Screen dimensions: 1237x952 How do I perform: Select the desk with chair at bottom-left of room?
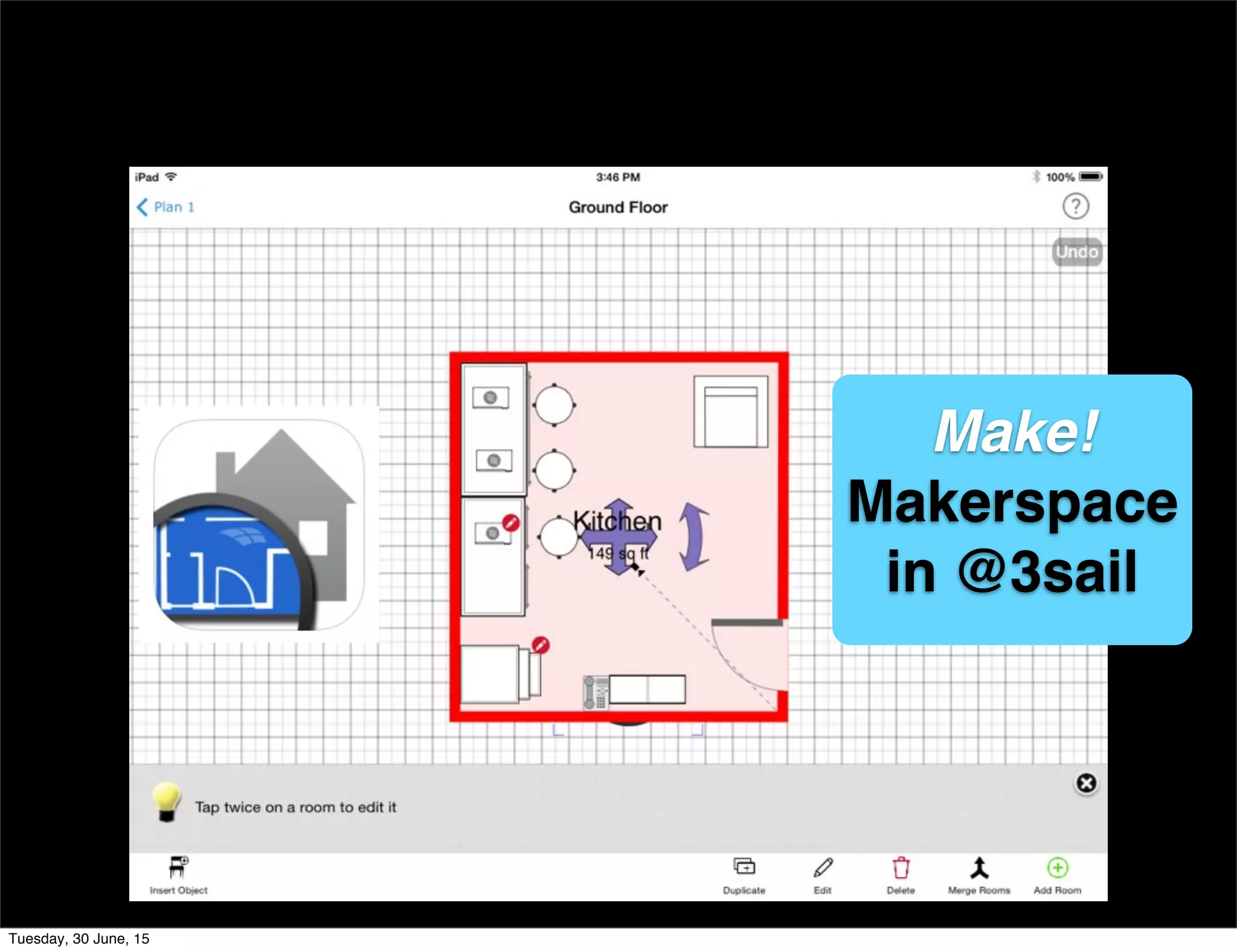(500, 674)
